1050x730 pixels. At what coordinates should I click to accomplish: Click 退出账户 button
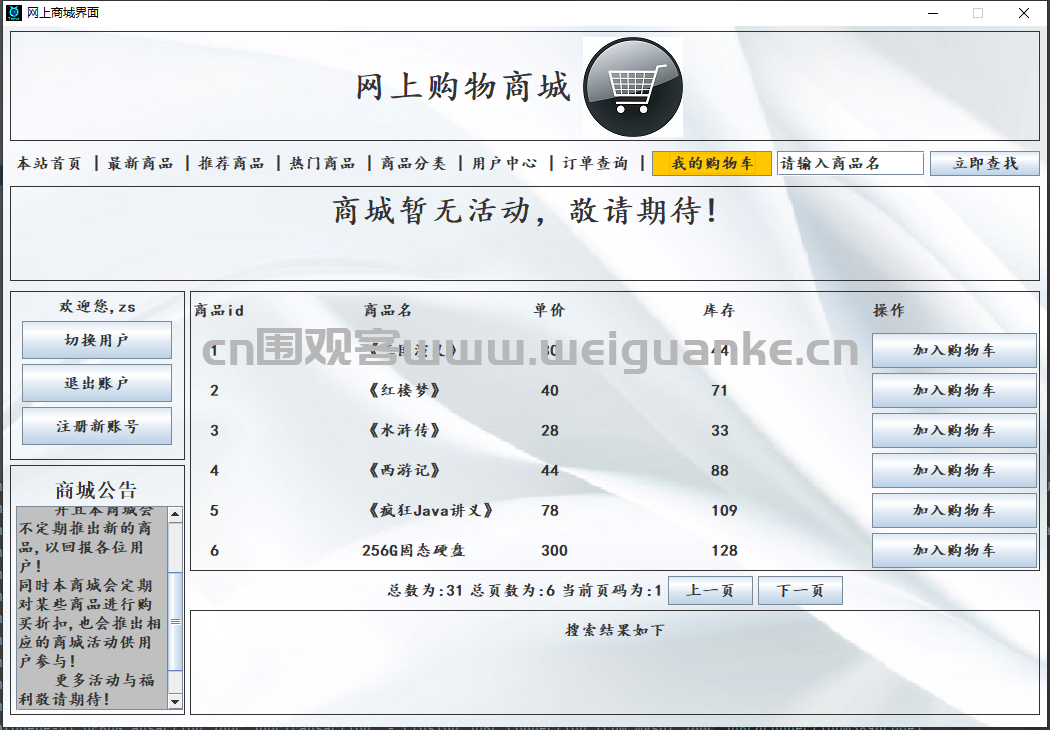pyautogui.click(x=97, y=383)
